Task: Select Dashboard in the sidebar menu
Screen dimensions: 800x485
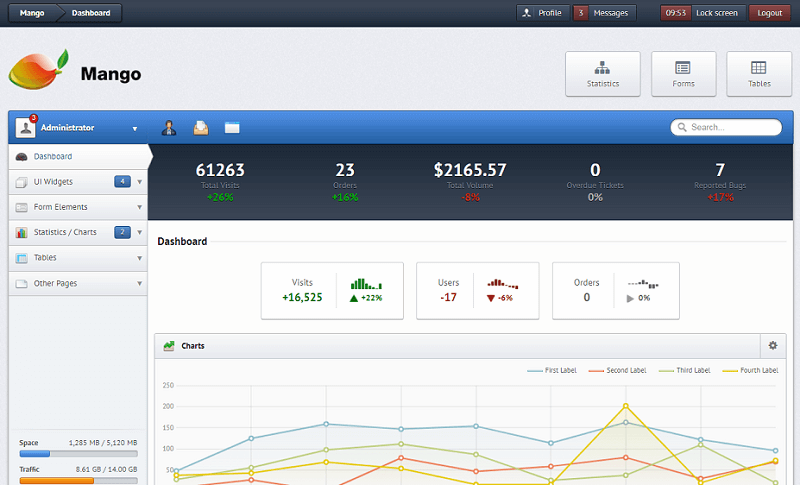Action: pos(78,157)
